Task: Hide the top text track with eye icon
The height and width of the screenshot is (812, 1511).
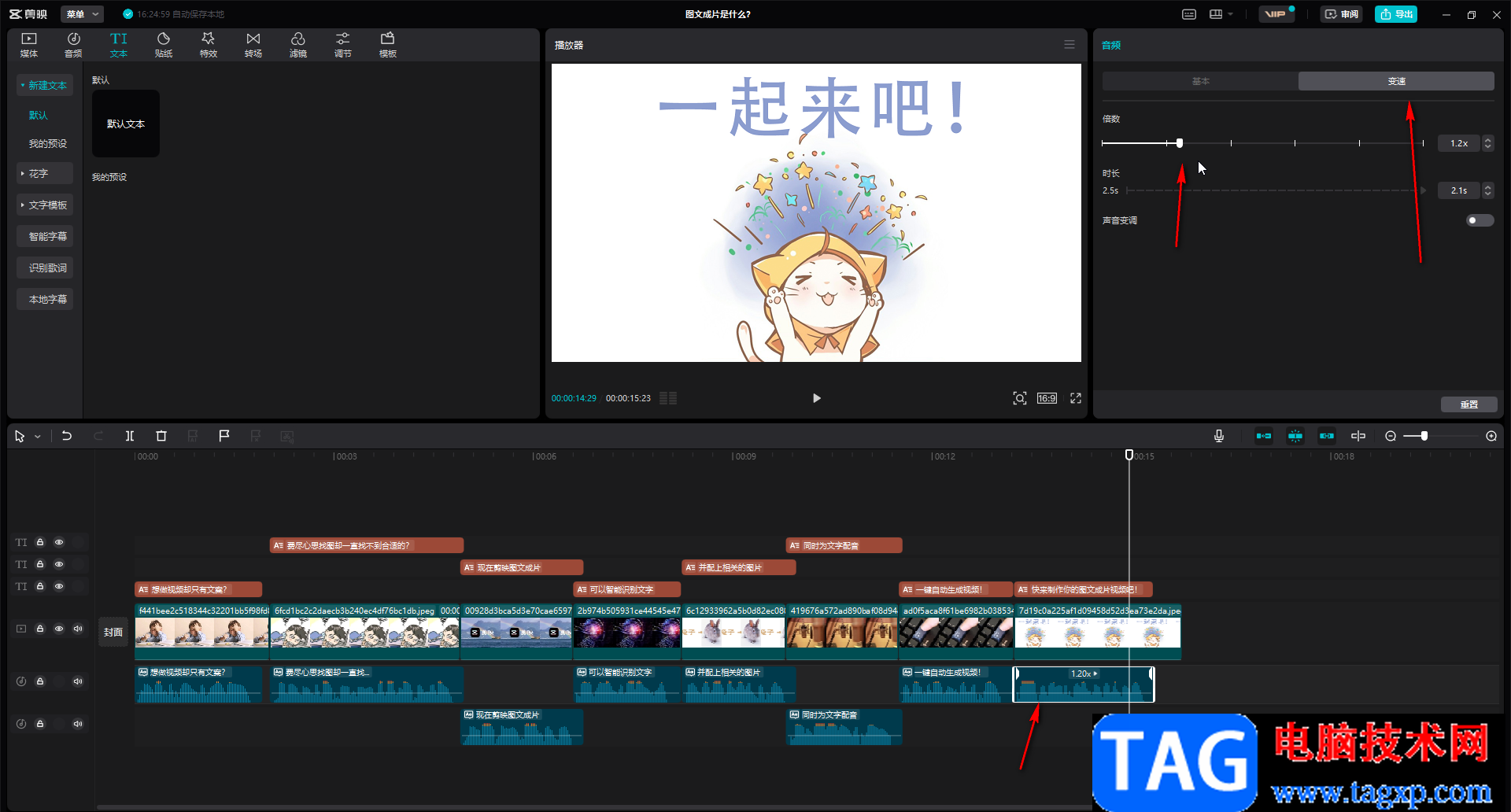Action: [59, 542]
